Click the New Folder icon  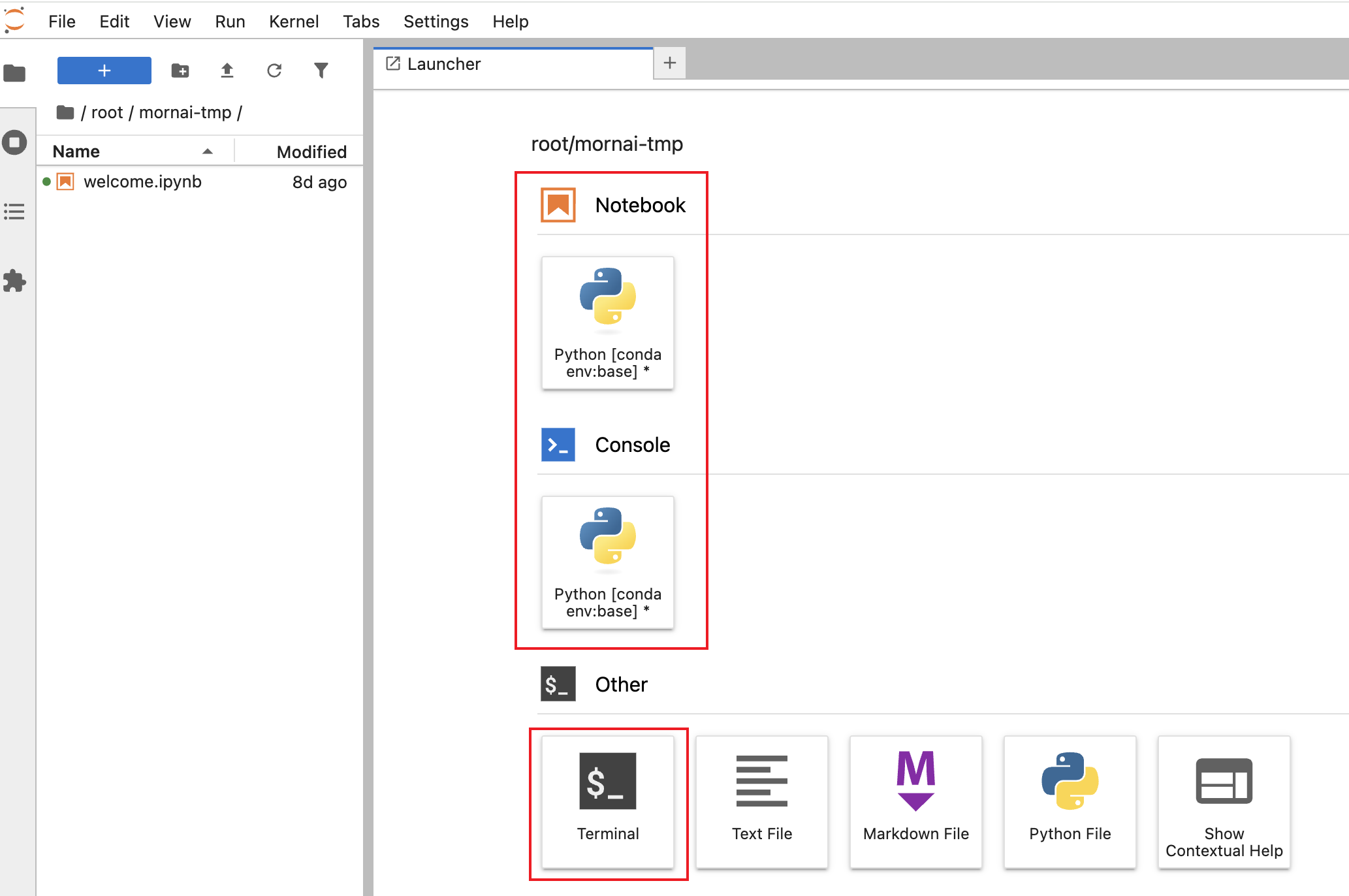coord(180,71)
